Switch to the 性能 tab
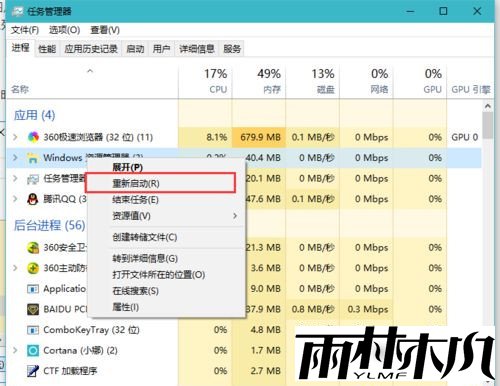This screenshot has width=500, height=386. coord(47,49)
